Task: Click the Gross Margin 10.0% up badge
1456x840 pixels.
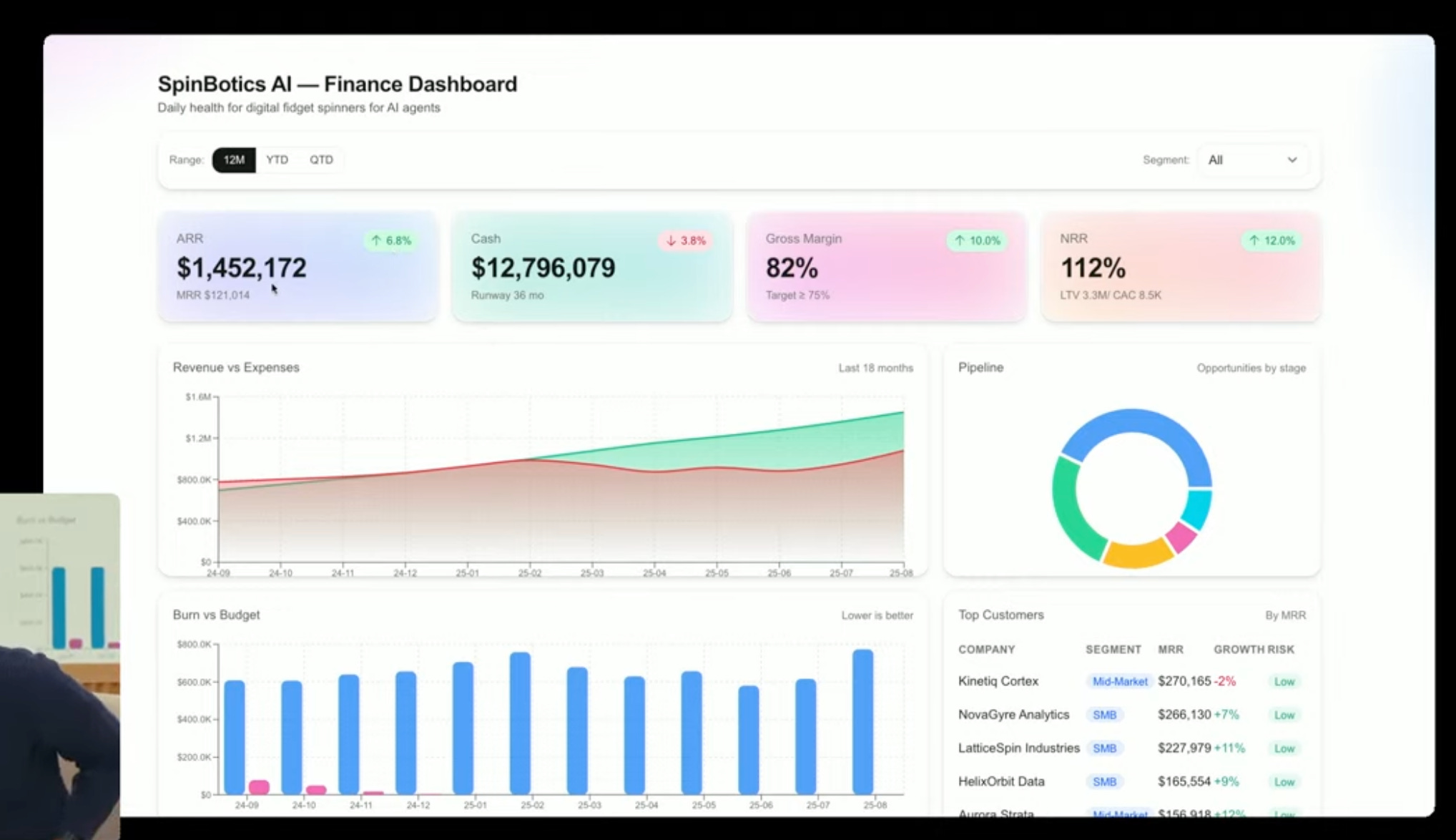Action: (x=978, y=240)
